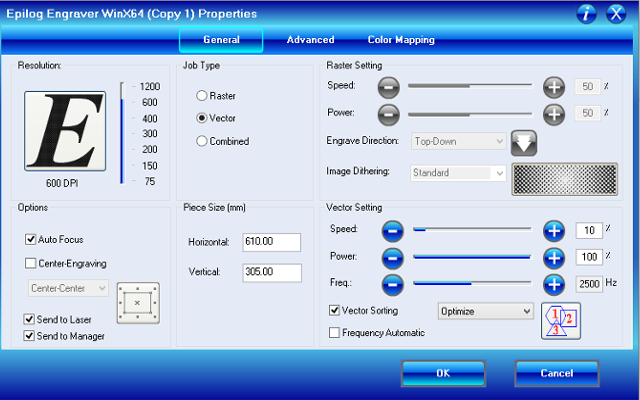Confirm settings with the OK button
Image resolution: width=640 pixels, height=400 pixels.
coord(443,373)
